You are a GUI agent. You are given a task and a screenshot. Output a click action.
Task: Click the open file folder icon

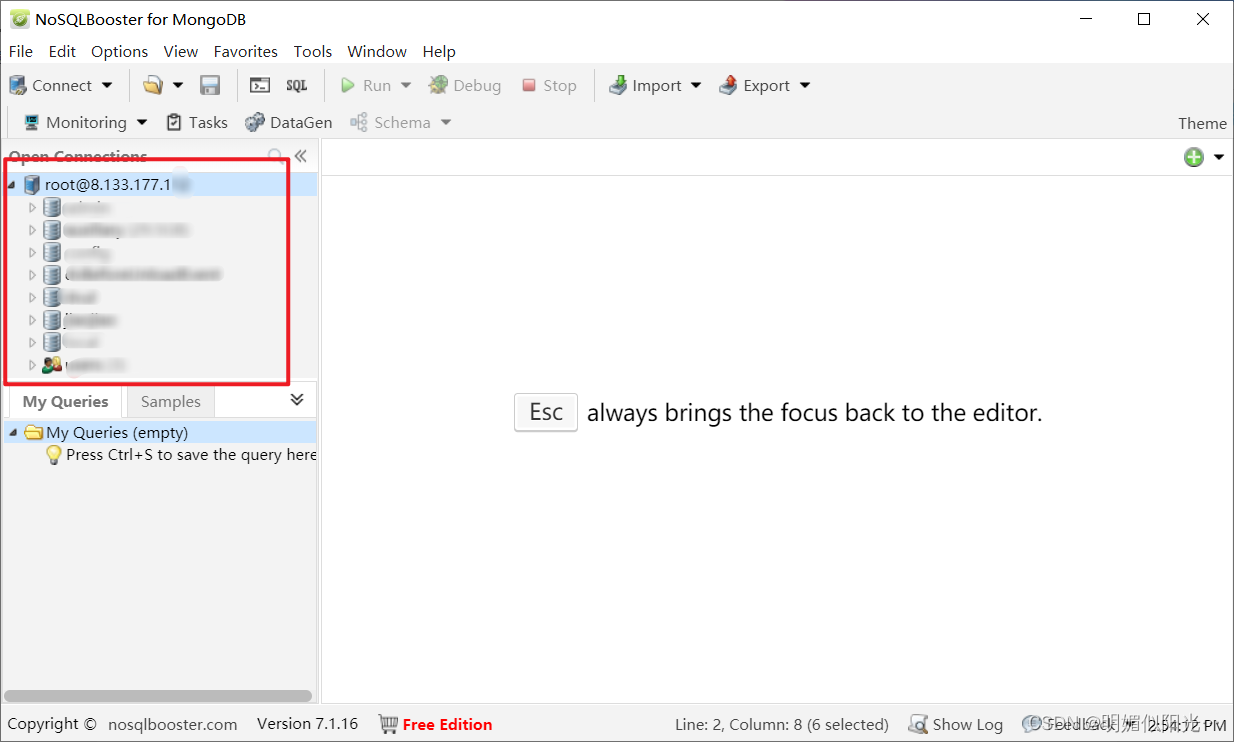point(152,86)
